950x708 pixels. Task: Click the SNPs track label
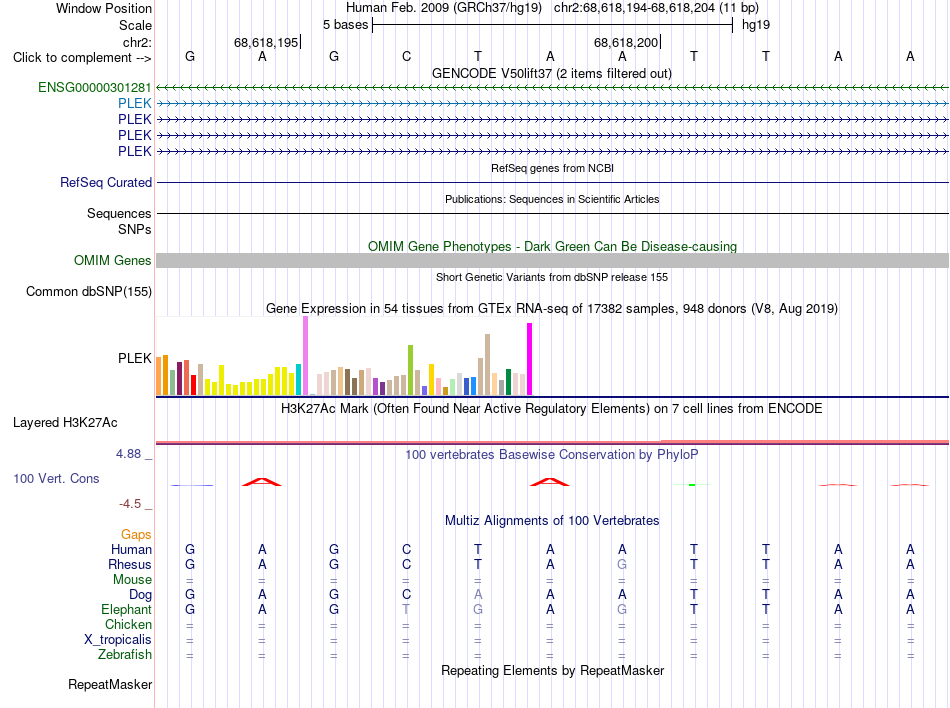coord(135,230)
